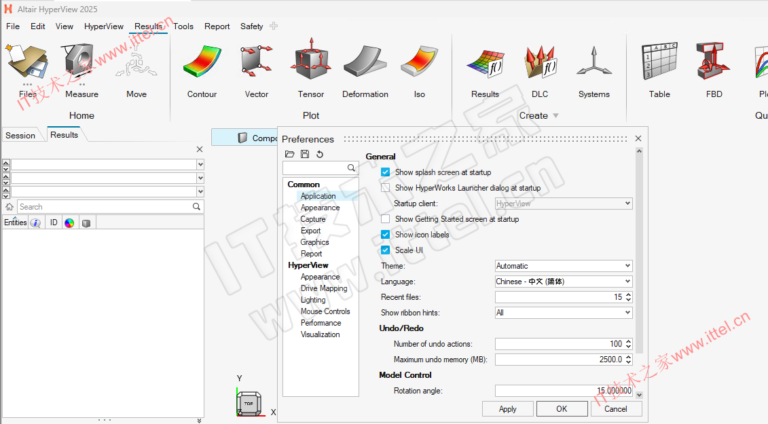The height and width of the screenshot is (424, 768).
Task: Uncheck Show splash screen at startup
Action: click(x=386, y=172)
